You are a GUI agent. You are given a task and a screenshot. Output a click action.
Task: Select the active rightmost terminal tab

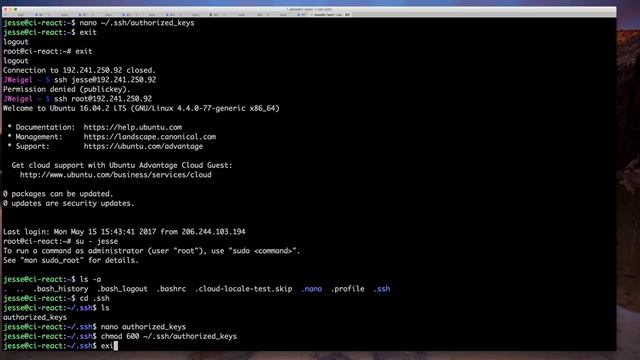pyautogui.click(x=330, y=14)
